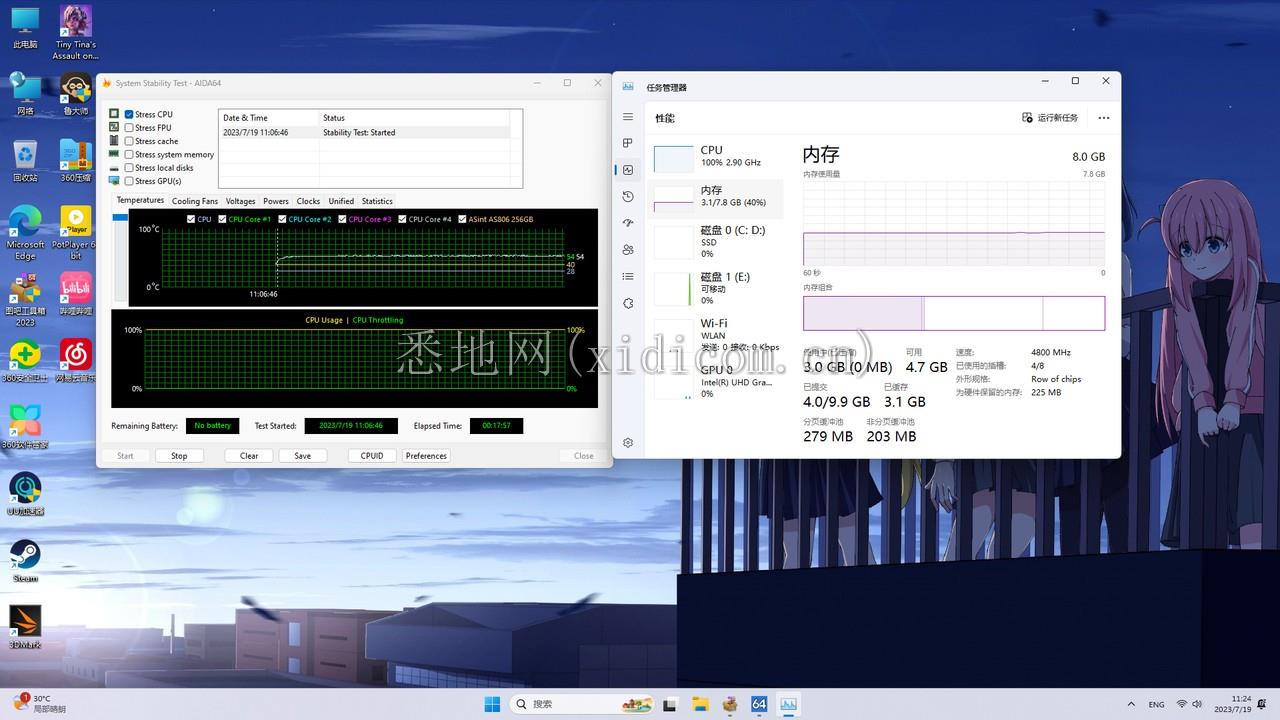Open App history page icon
The image size is (1280, 720).
click(628, 197)
